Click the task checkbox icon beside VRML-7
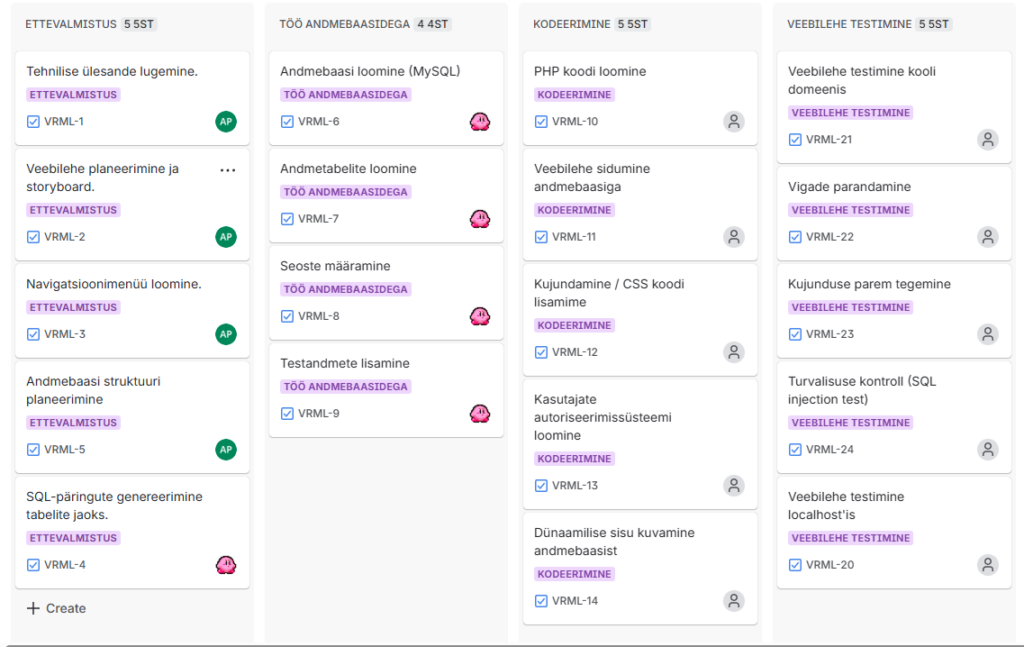The width and height of the screenshot is (1024, 647). pyautogui.click(x=287, y=219)
